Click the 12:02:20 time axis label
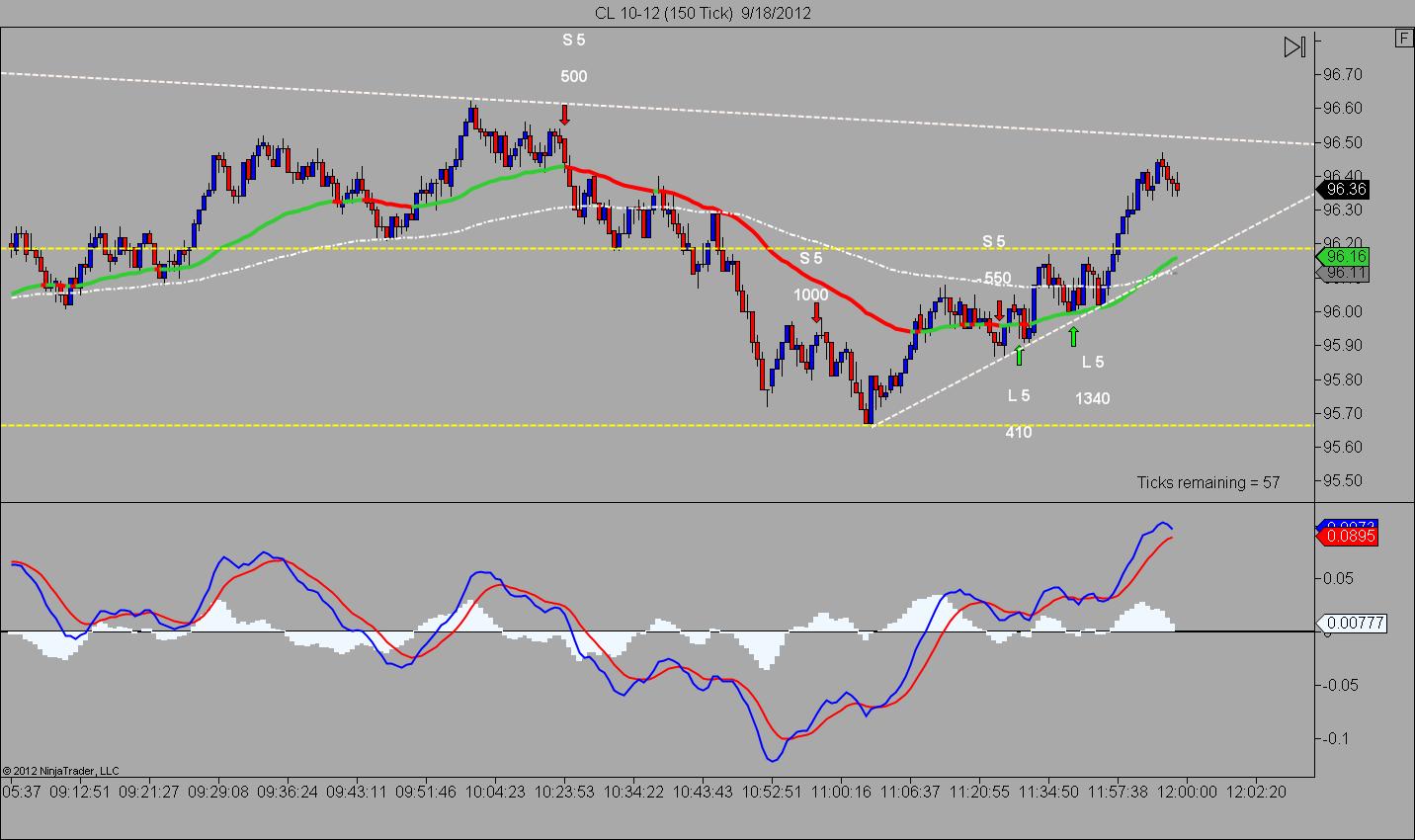The width and height of the screenshot is (1415, 840). (1256, 792)
